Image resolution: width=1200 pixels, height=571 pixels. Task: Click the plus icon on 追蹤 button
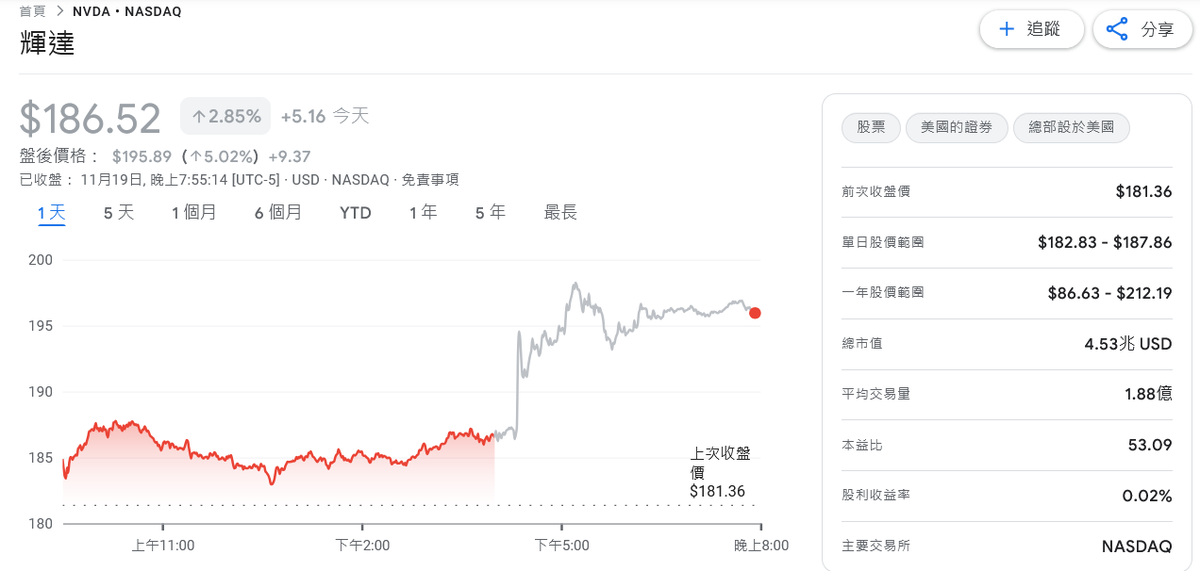pyautogui.click(x=1006, y=29)
